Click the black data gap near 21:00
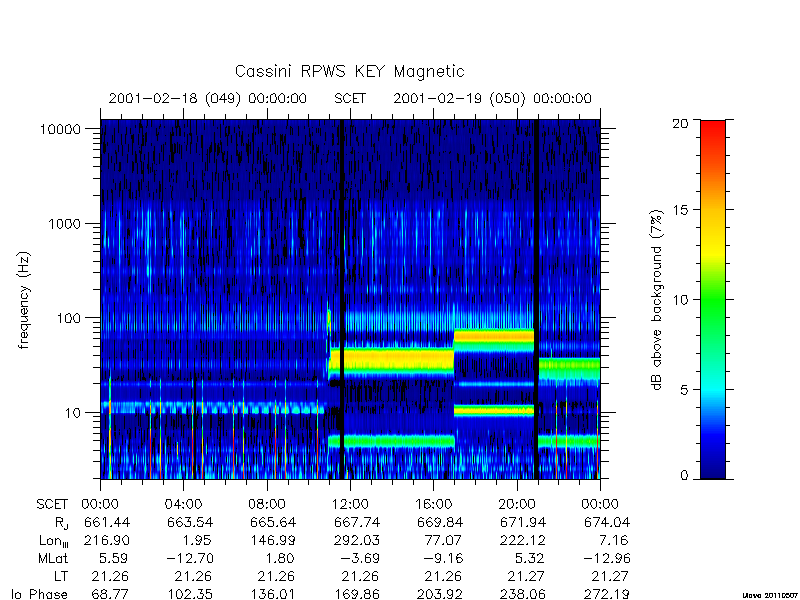 (x=536, y=299)
